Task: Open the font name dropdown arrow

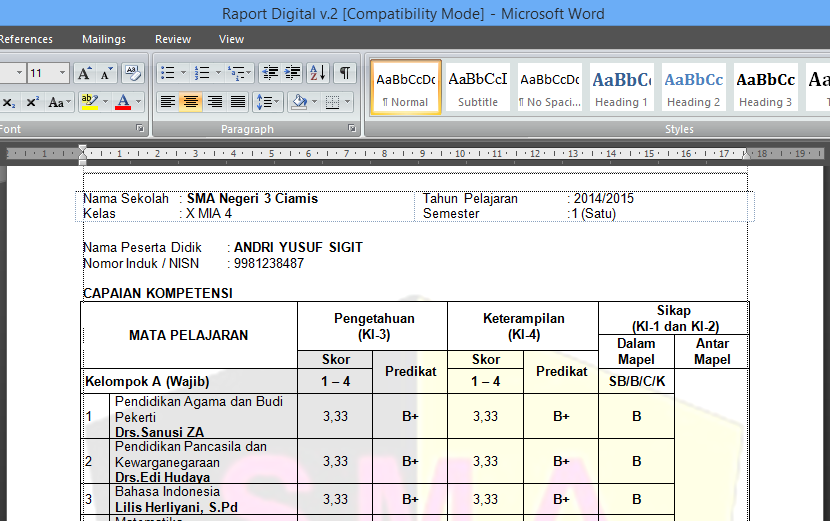Action: [x=20, y=73]
